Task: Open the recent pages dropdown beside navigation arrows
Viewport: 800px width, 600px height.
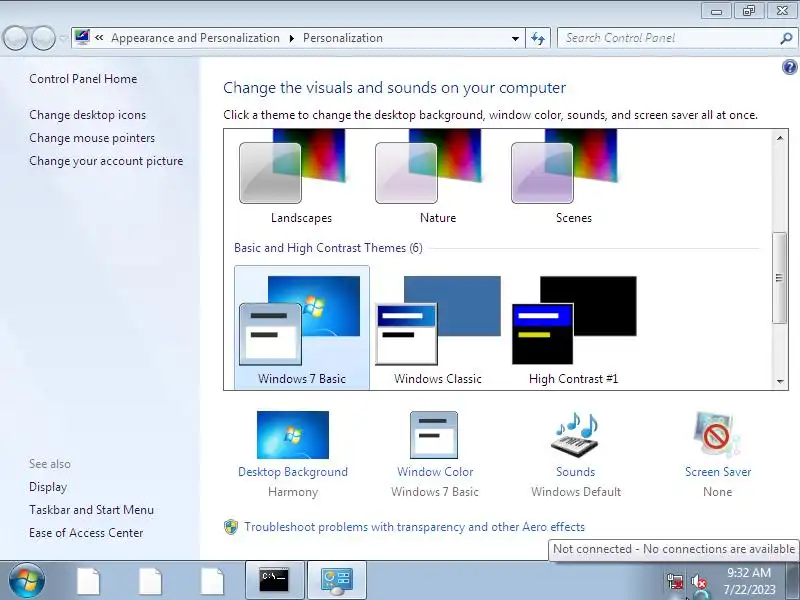Action: 63,38
